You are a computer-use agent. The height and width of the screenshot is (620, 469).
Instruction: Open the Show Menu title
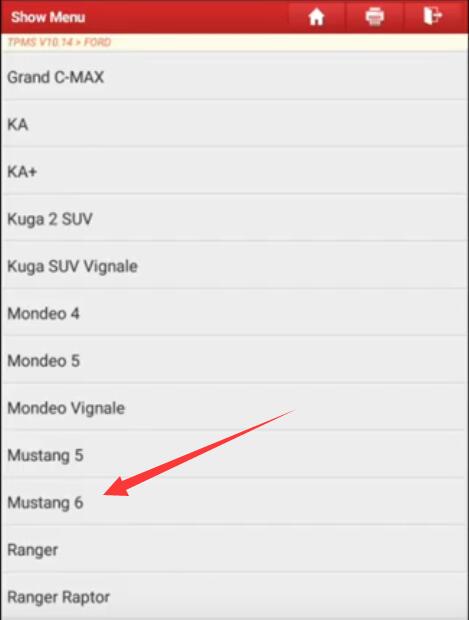[x=48, y=17]
